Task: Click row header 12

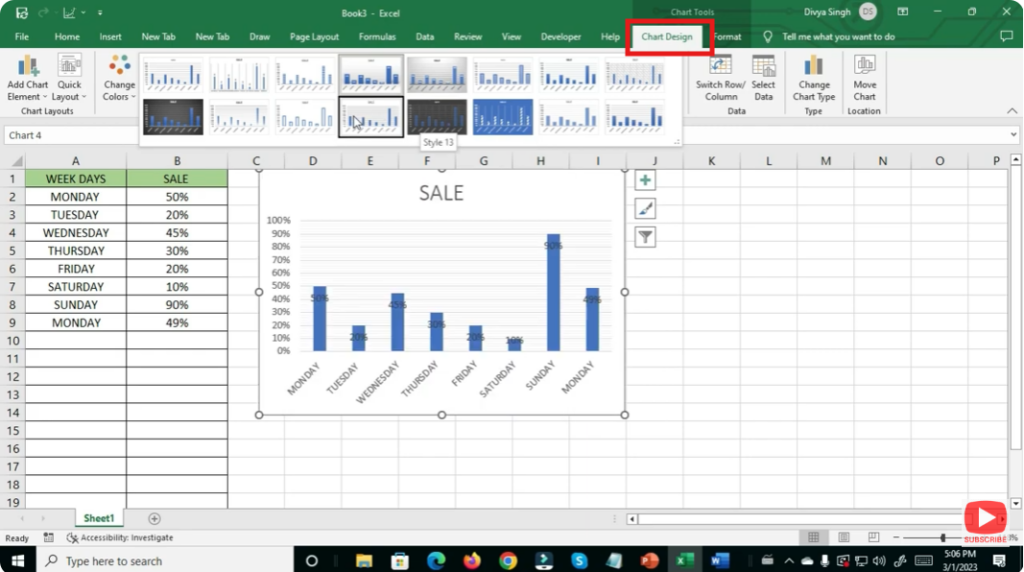Action: pos(12,376)
